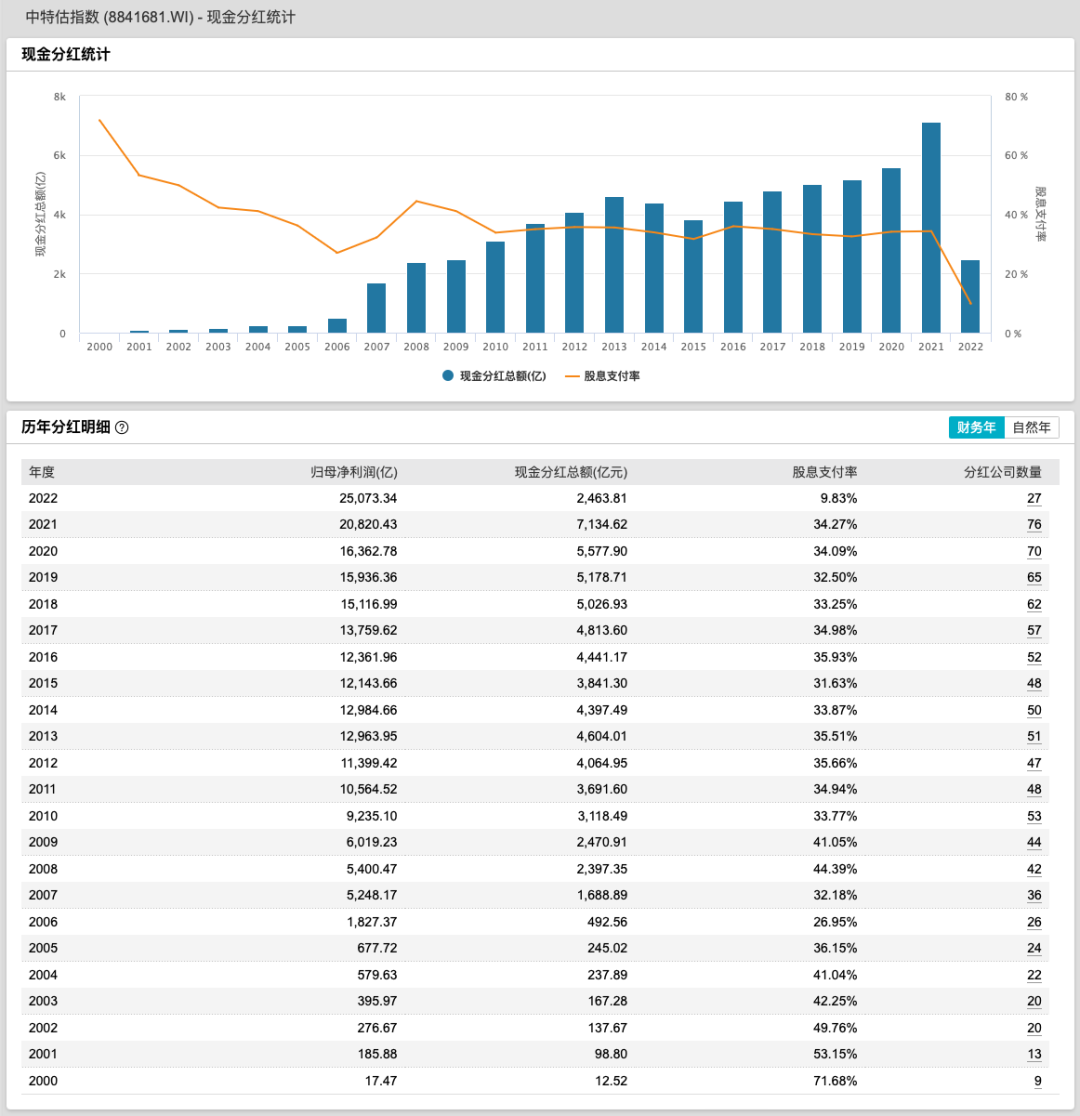Image resolution: width=1080 pixels, height=1116 pixels.
Task: Open dividend company count 62 for 2018
Action: pyautogui.click(x=1034, y=604)
